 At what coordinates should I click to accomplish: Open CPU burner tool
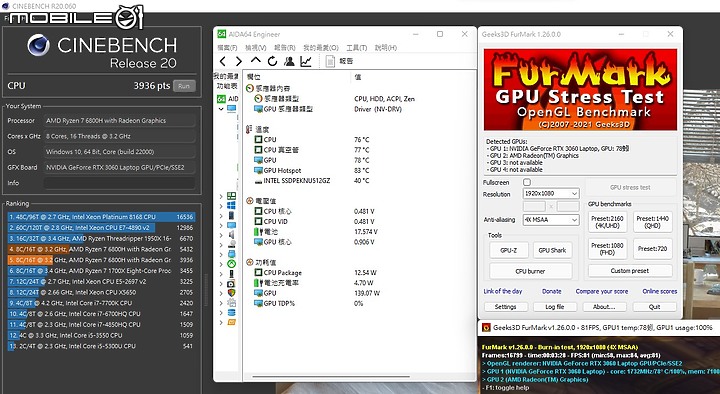pos(530,271)
